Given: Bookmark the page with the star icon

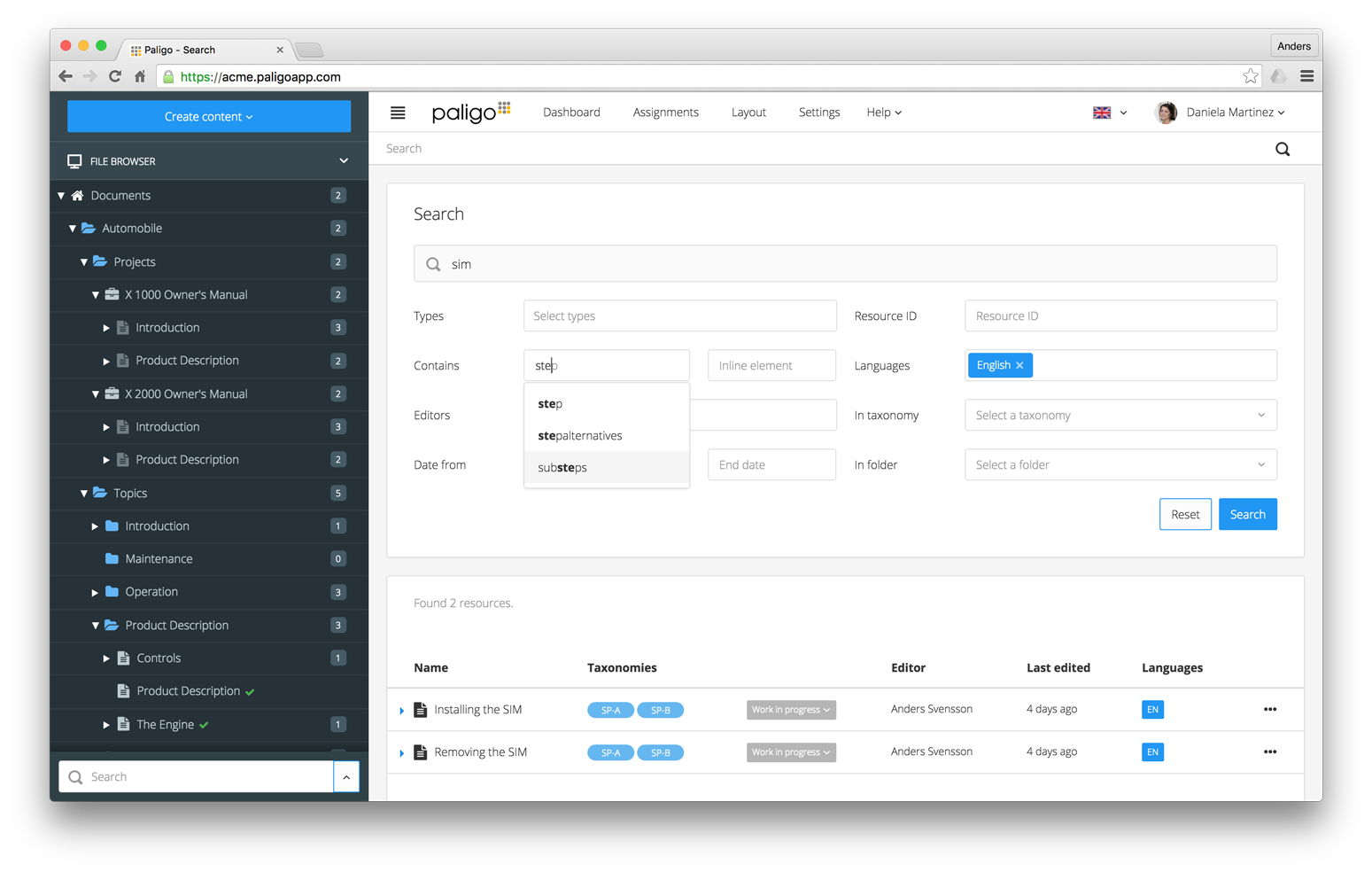Looking at the screenshot, I should (x=1250, y=76).
